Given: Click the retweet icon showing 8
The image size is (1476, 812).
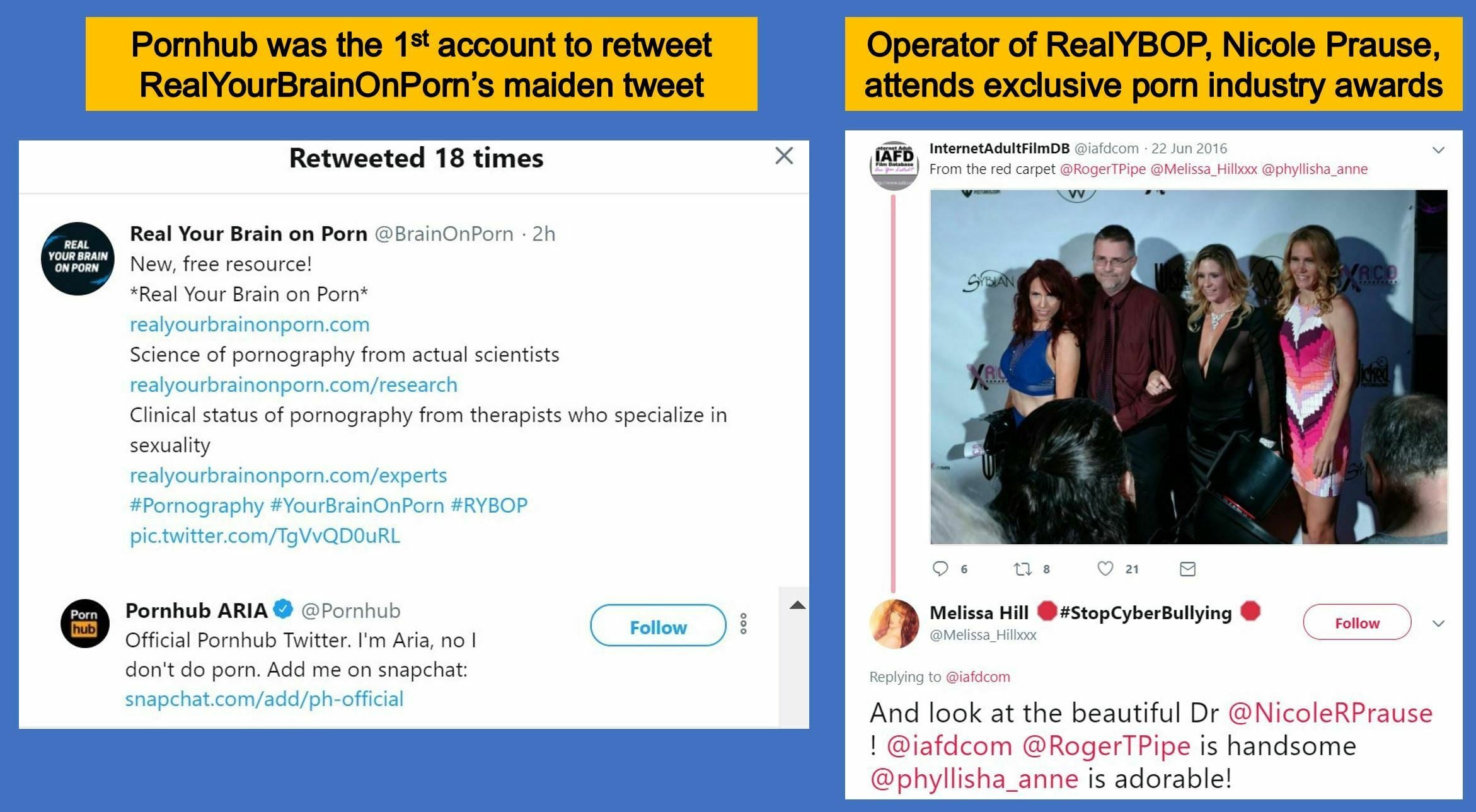Looking at the screenshot, I should (1022, 569).
